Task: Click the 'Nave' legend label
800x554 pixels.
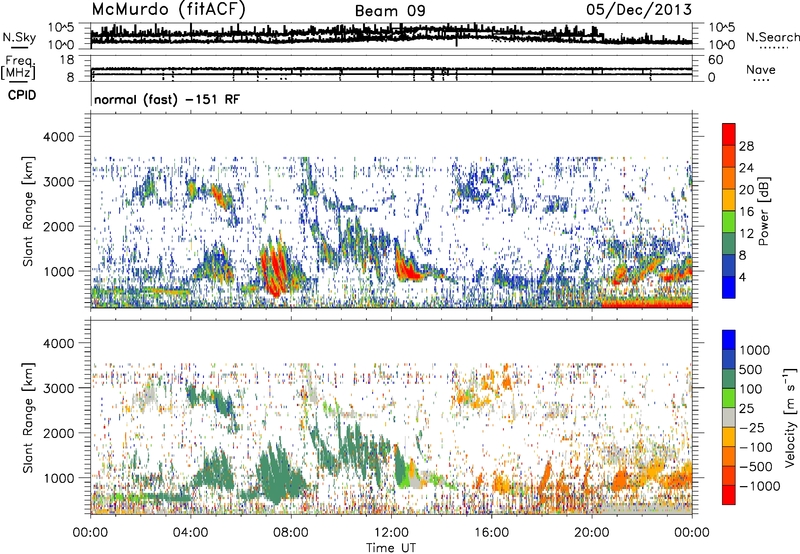Action: coord(761,69)
